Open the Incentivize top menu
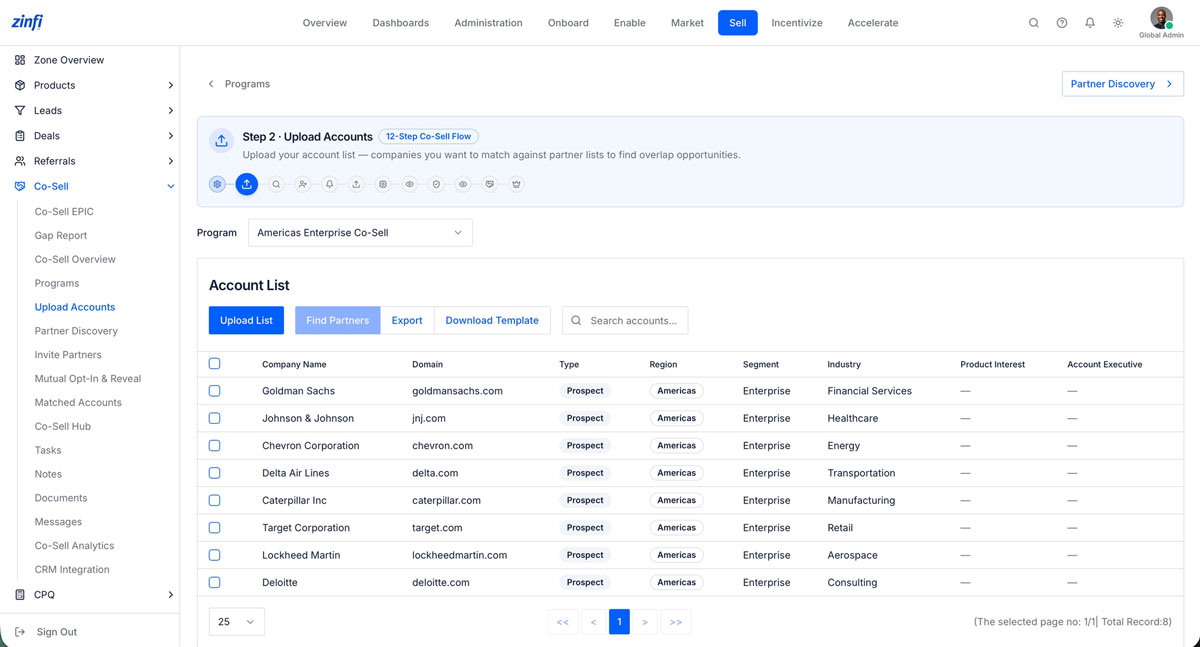Image resolution: width=1200 pixels, height=647 pixels. pos(797,23)
